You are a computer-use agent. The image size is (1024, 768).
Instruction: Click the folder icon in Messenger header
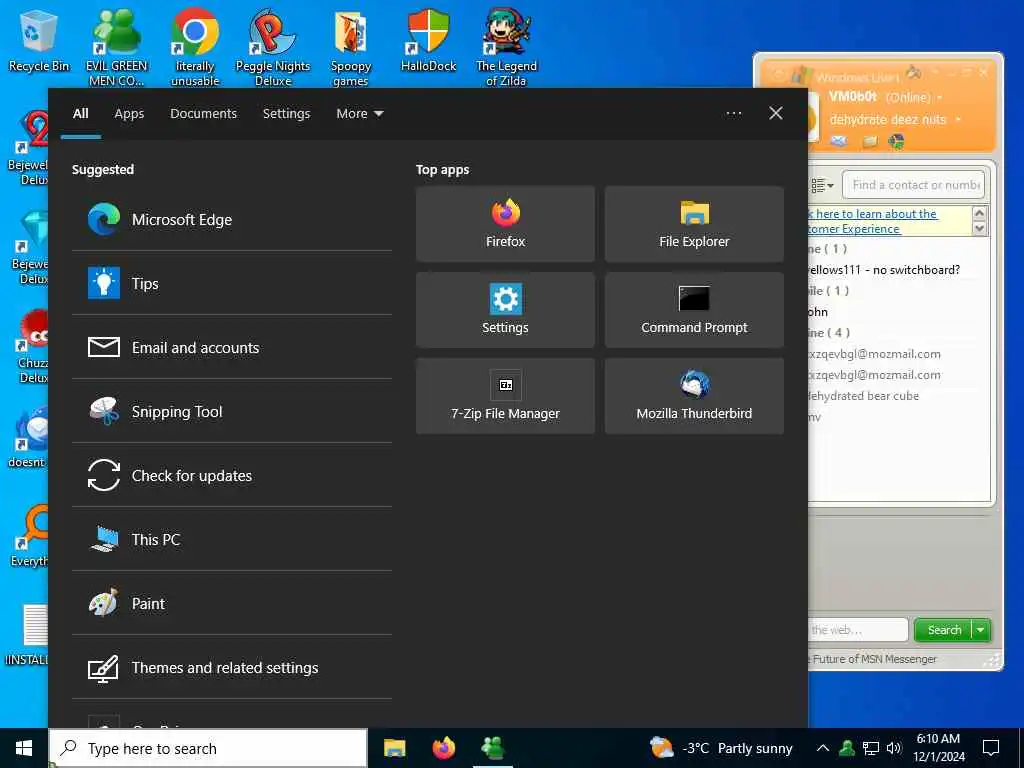coord(869,141)
